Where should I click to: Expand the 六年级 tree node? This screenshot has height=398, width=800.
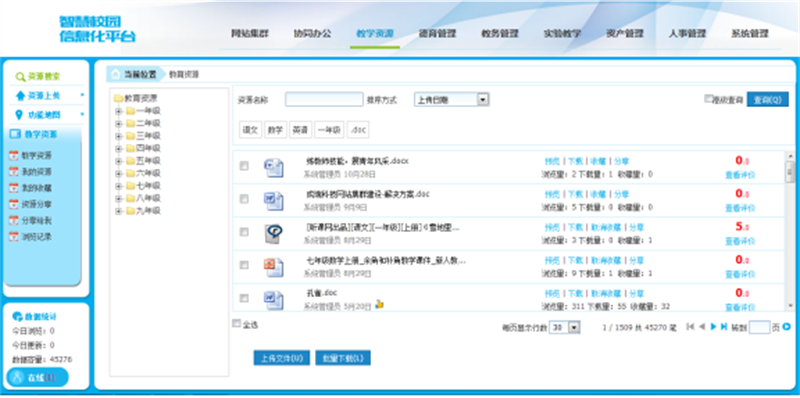tap(119, 173)
